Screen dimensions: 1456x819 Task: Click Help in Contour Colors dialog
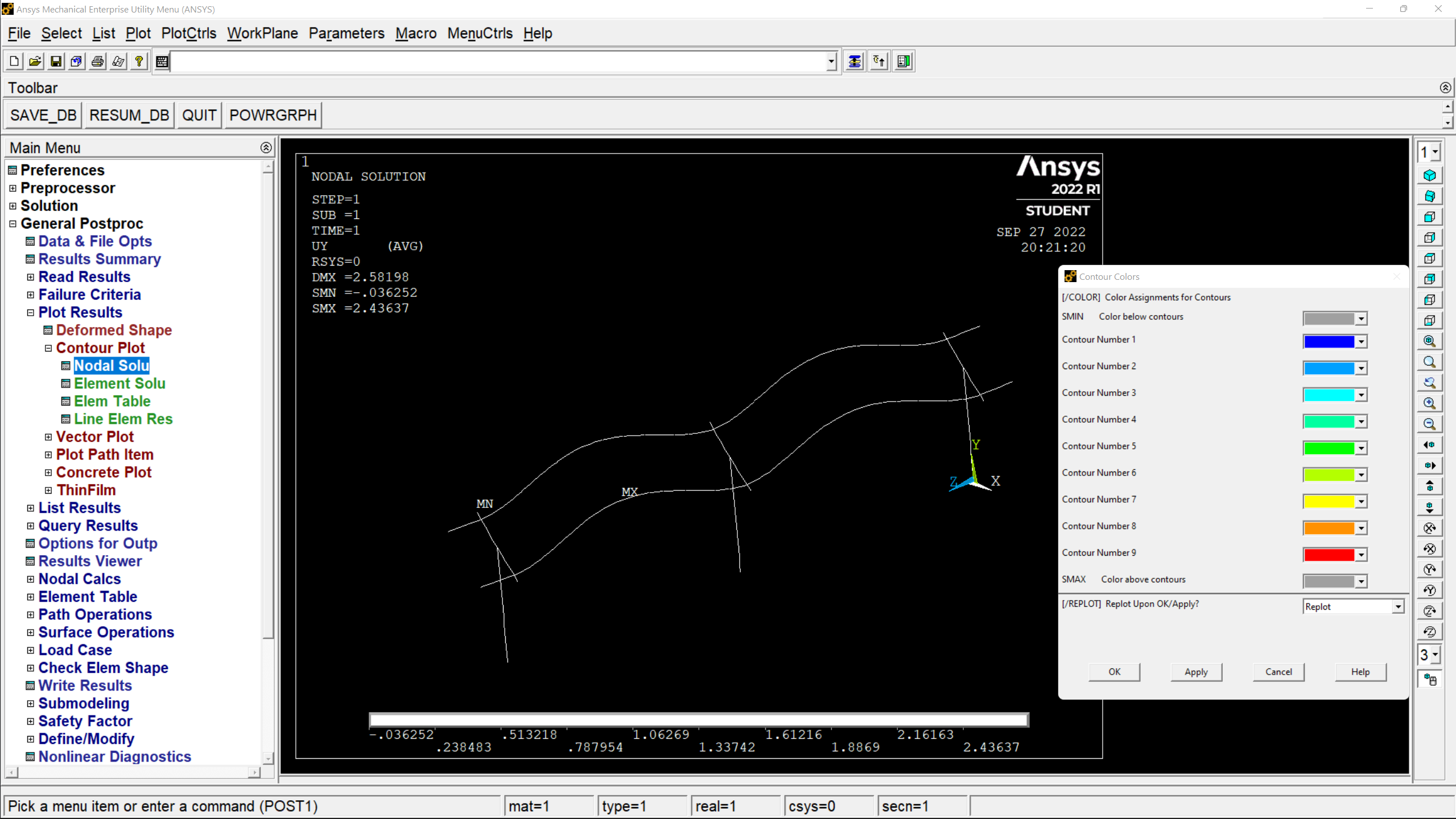1360,672
